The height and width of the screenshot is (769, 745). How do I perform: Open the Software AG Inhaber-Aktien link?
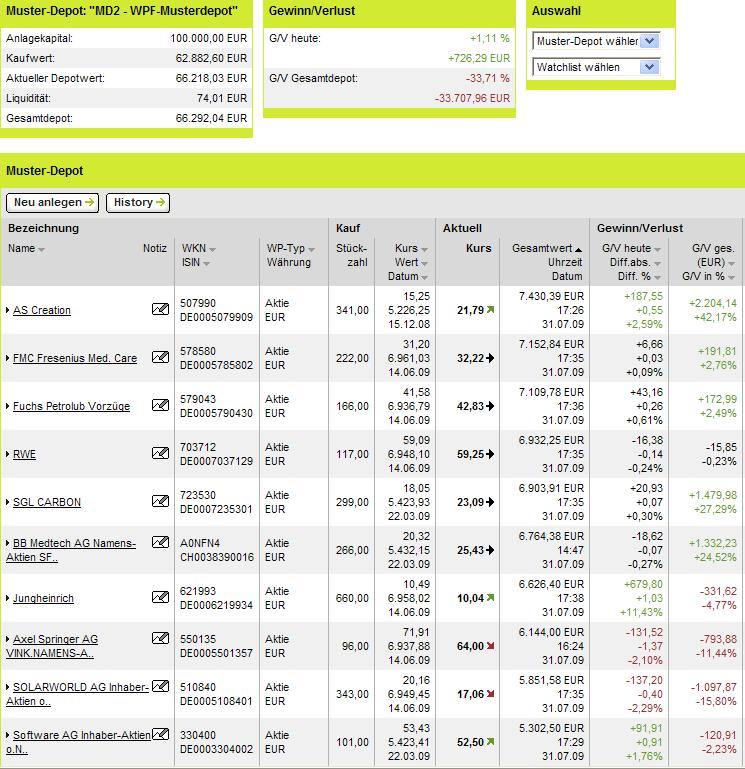tap(78, 742)
